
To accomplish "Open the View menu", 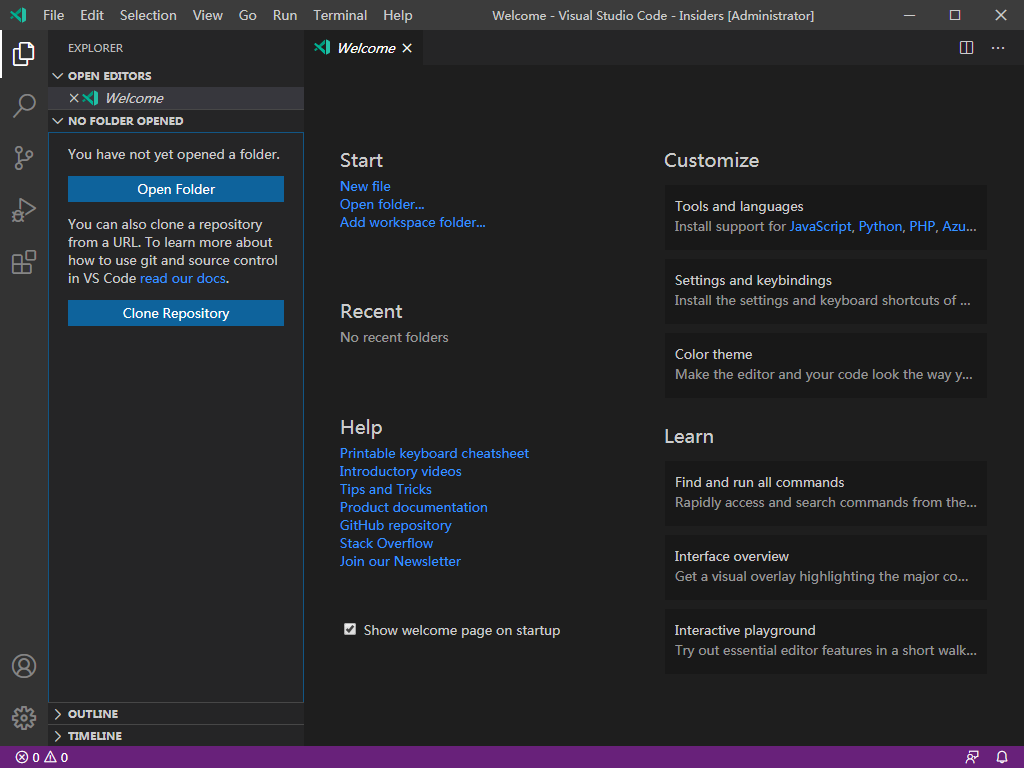I will click(208, 15).
